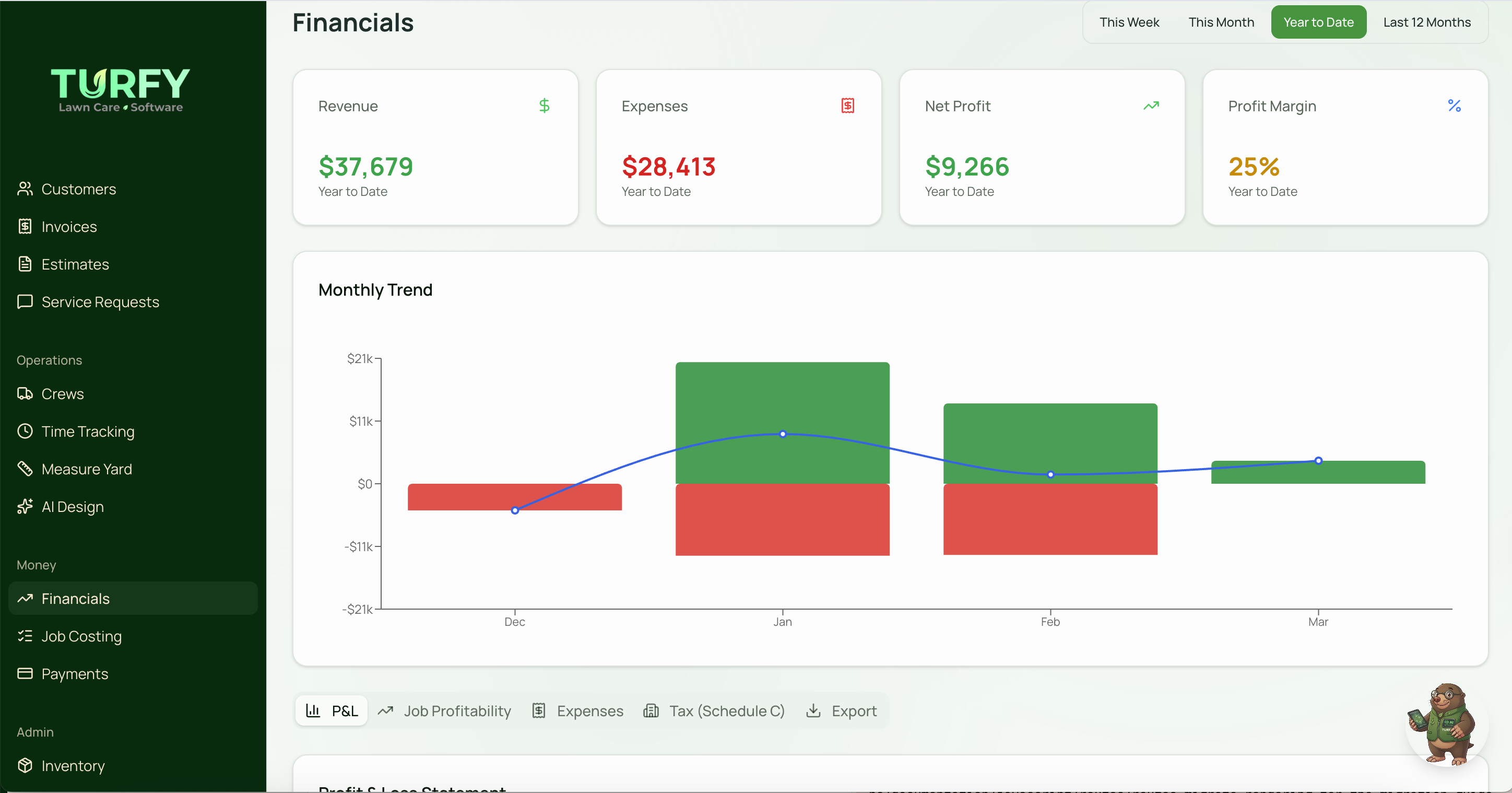Click the Dec data point on profit line
1512x793 pixels.
point(515,510)
